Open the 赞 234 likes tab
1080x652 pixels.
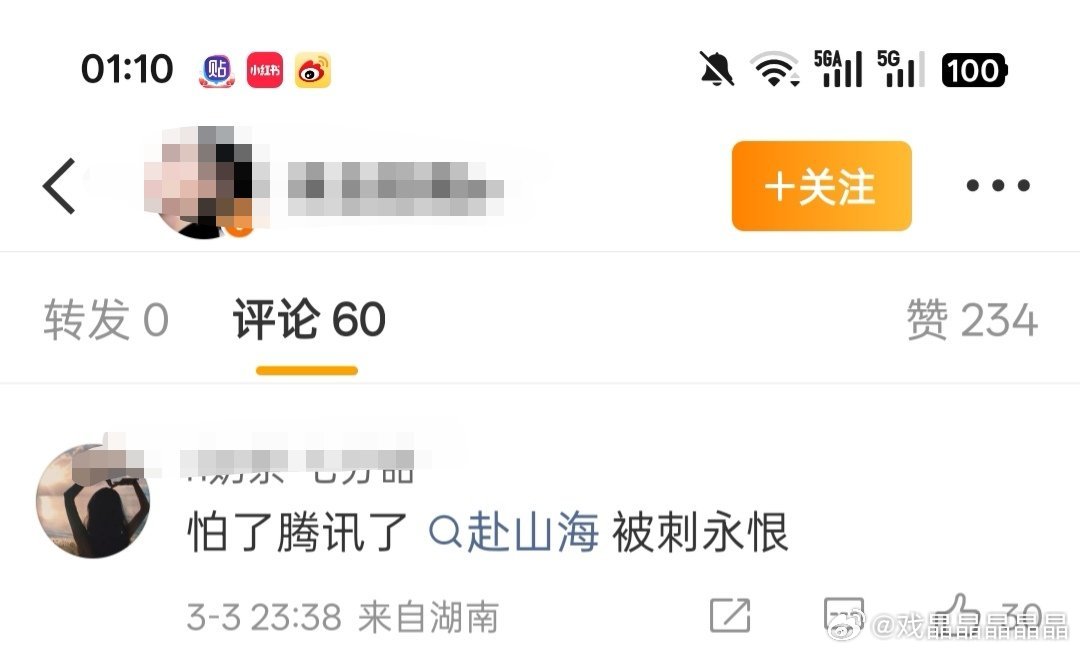coord(972,320)
